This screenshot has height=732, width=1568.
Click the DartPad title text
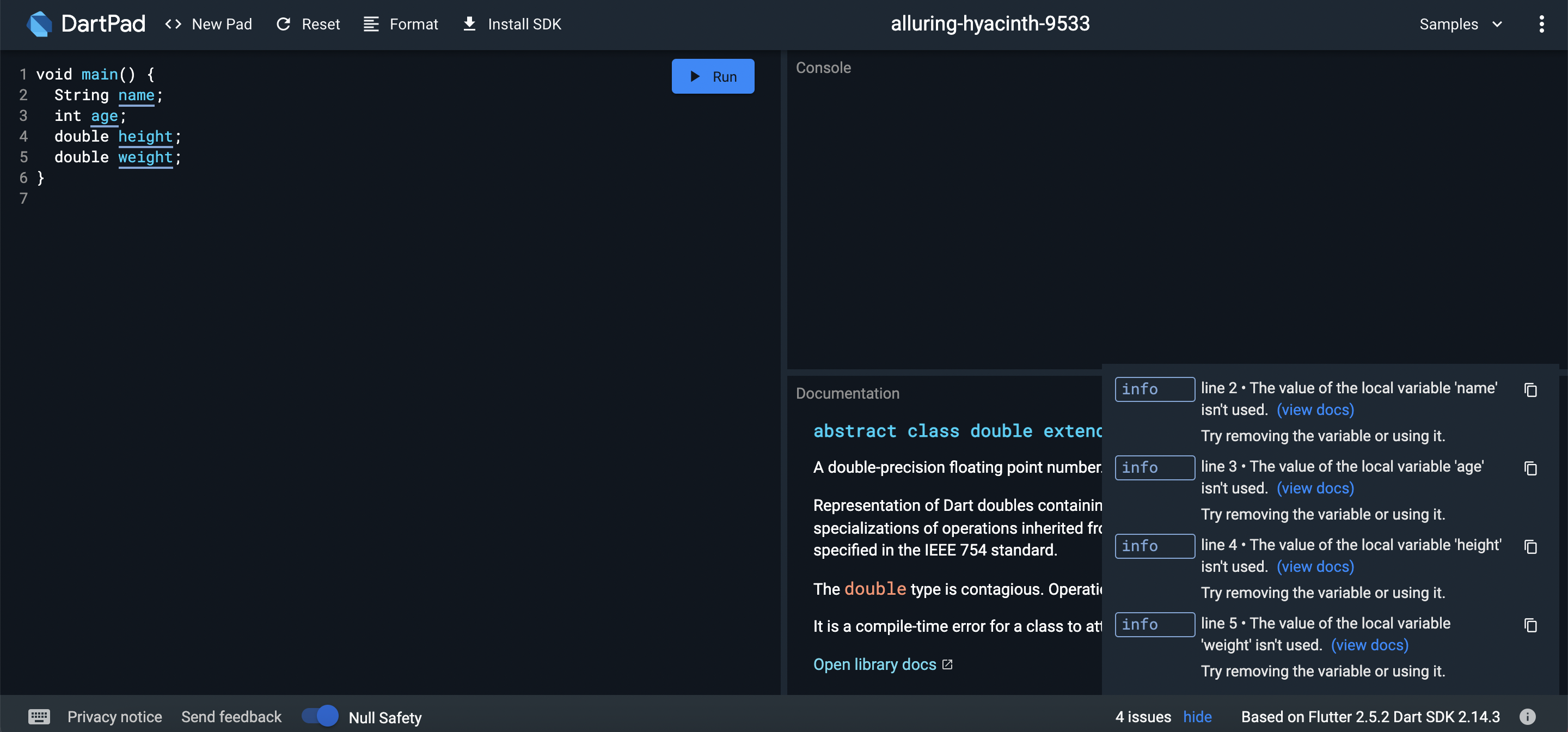(x=103, y=24)
